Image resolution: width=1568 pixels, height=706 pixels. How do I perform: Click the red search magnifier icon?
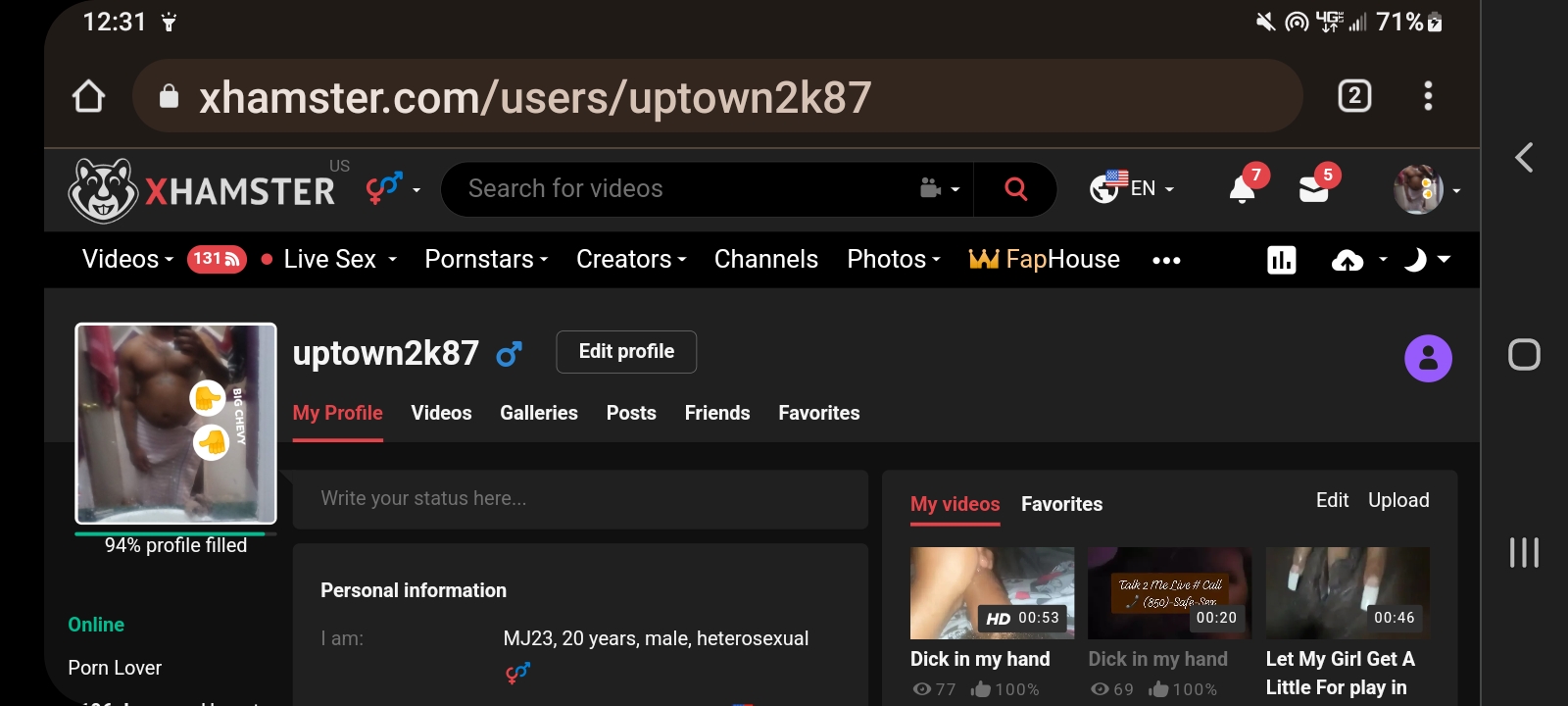[1015, 189]
